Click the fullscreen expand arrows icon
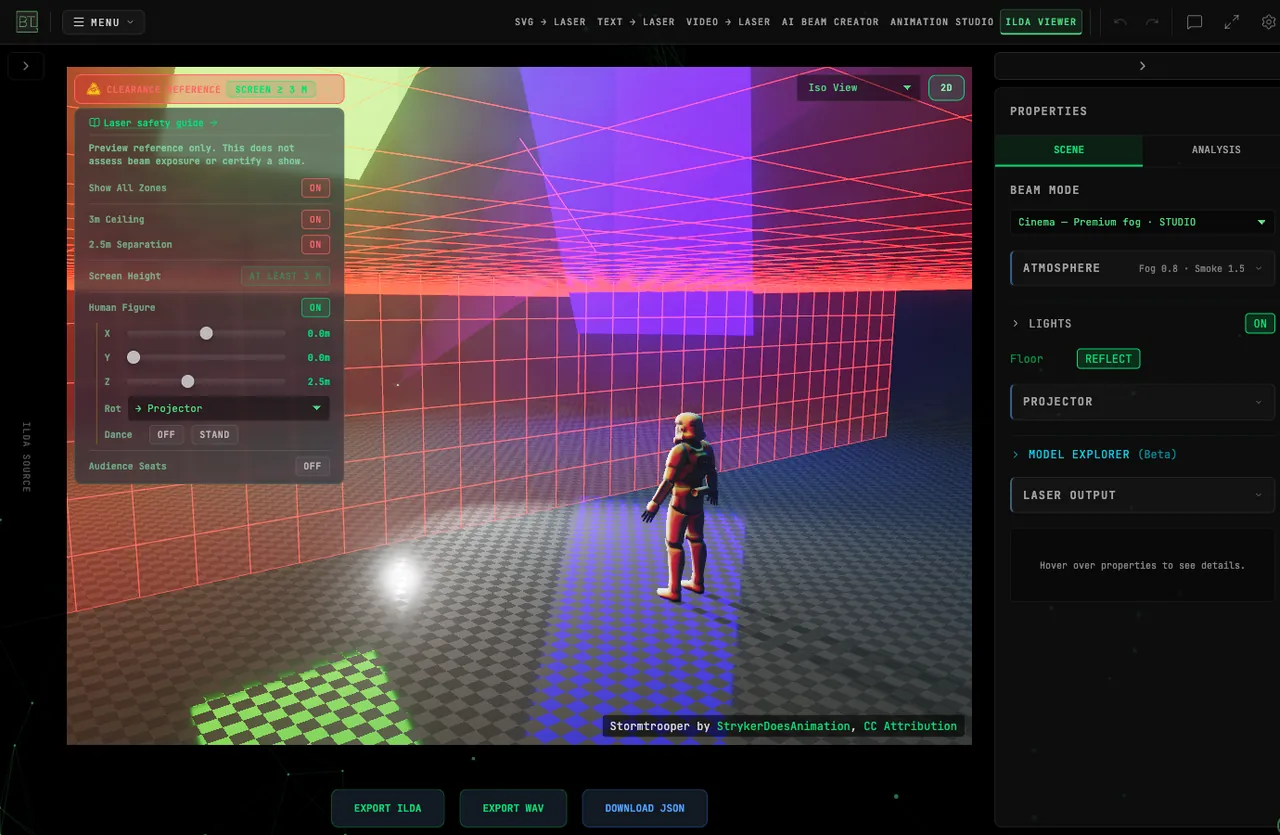 (1232, 22)
